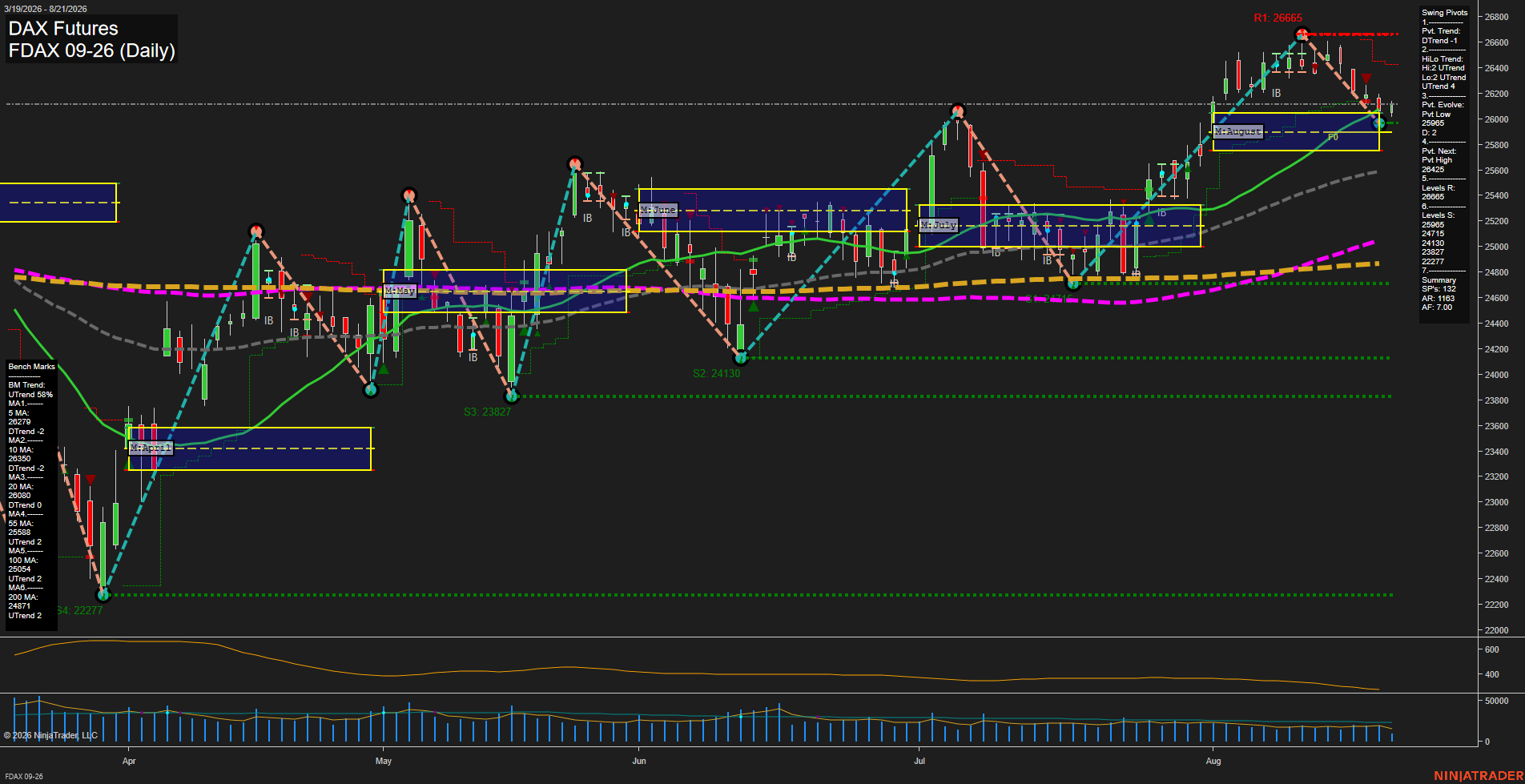Viewport: 1525px width, 784px height.
Task: Click the BM Trend: UTrend 58% reading
Action: pos(30,390)
